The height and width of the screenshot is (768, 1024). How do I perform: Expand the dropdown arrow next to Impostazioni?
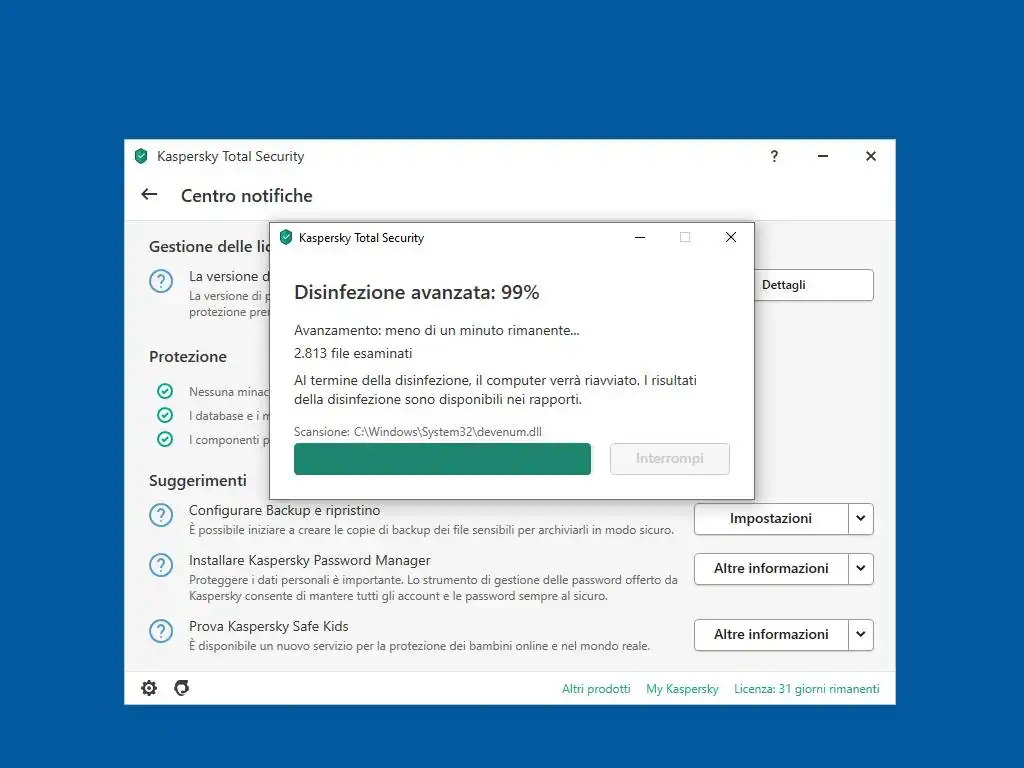click(x=861, y=519)
